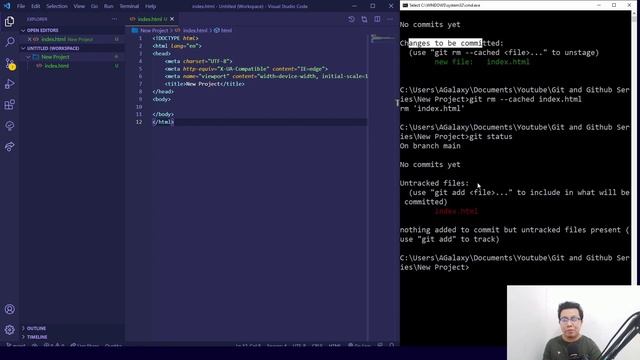The image size is (640, 360).
Task: Click the red index.html untracked file text
Action: pos(456,211)
